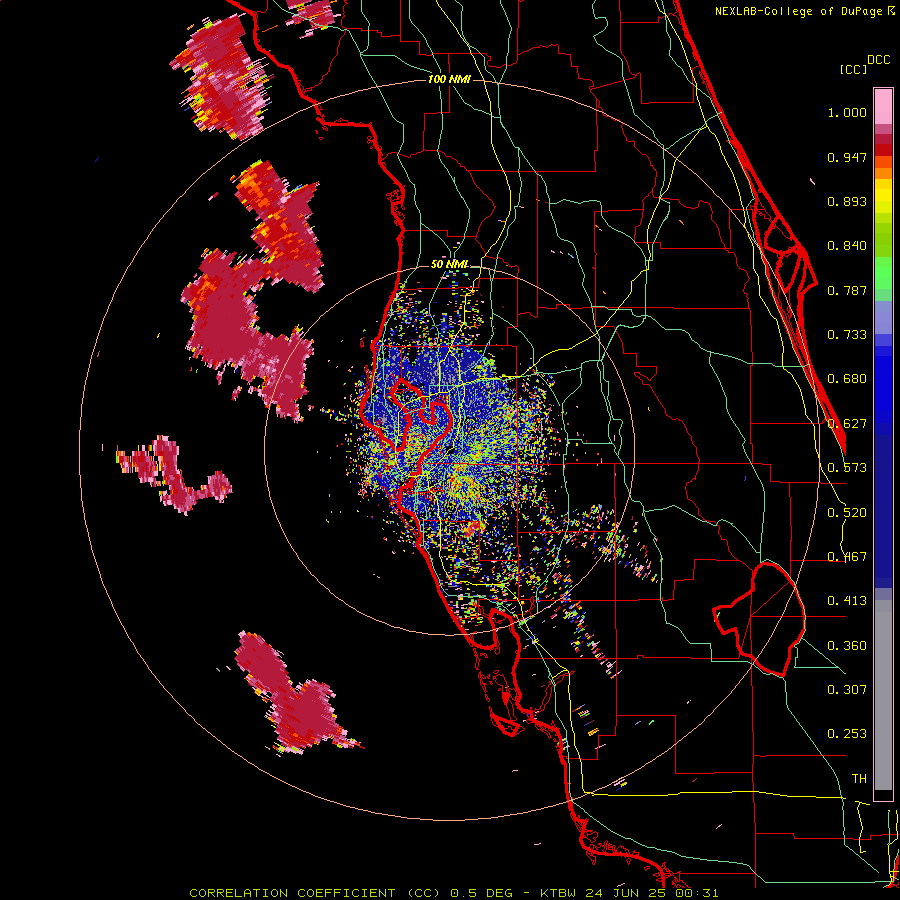Click the TH threshold label on scale
This screenshot has width=900, height=900.
(x=859, y=779)
